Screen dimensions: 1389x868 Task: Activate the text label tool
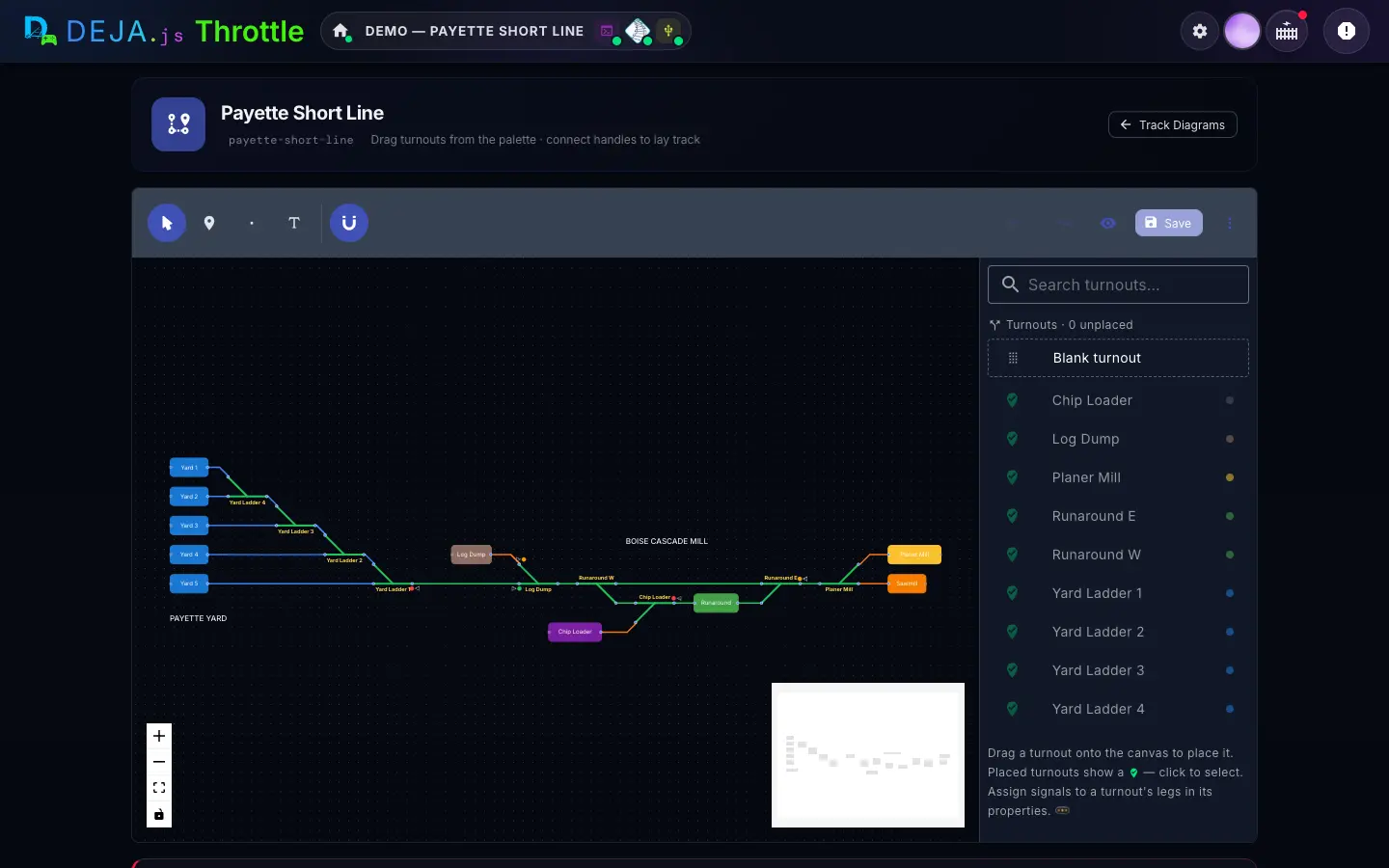(x=294, y=223)
